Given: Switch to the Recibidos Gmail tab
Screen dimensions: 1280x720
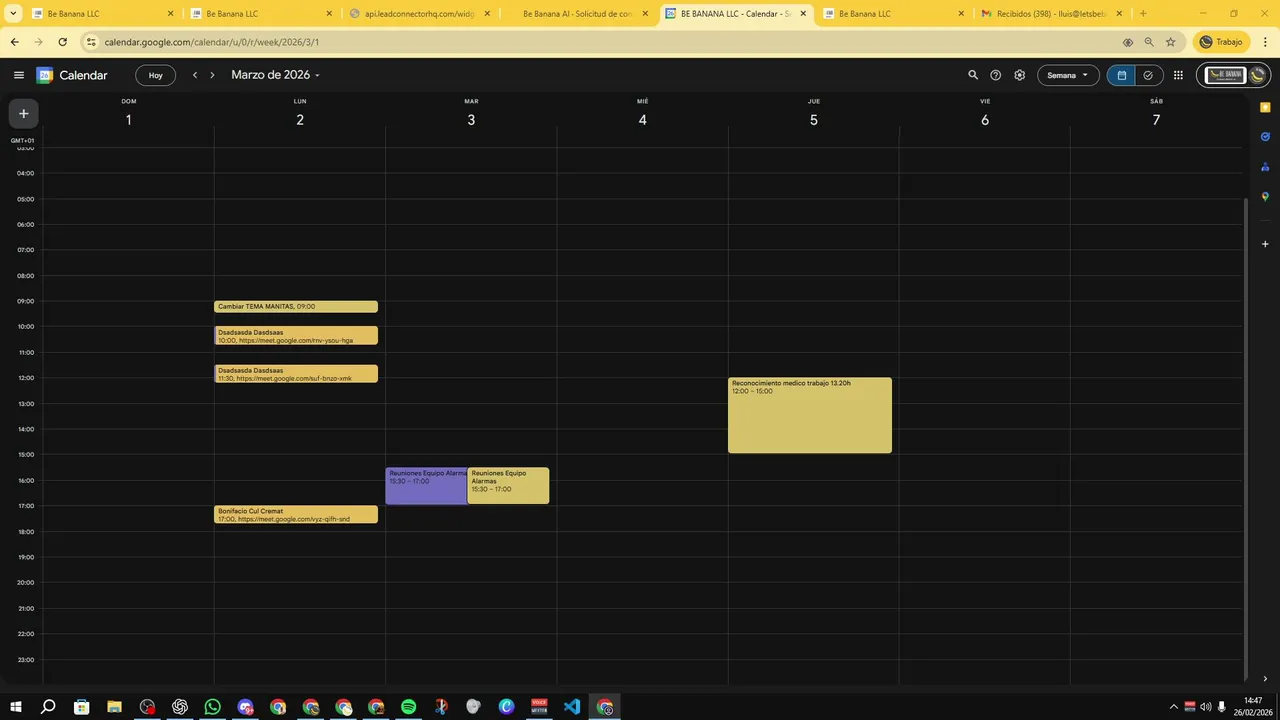Looking at the screenshot, I should tap(1053, 14).
